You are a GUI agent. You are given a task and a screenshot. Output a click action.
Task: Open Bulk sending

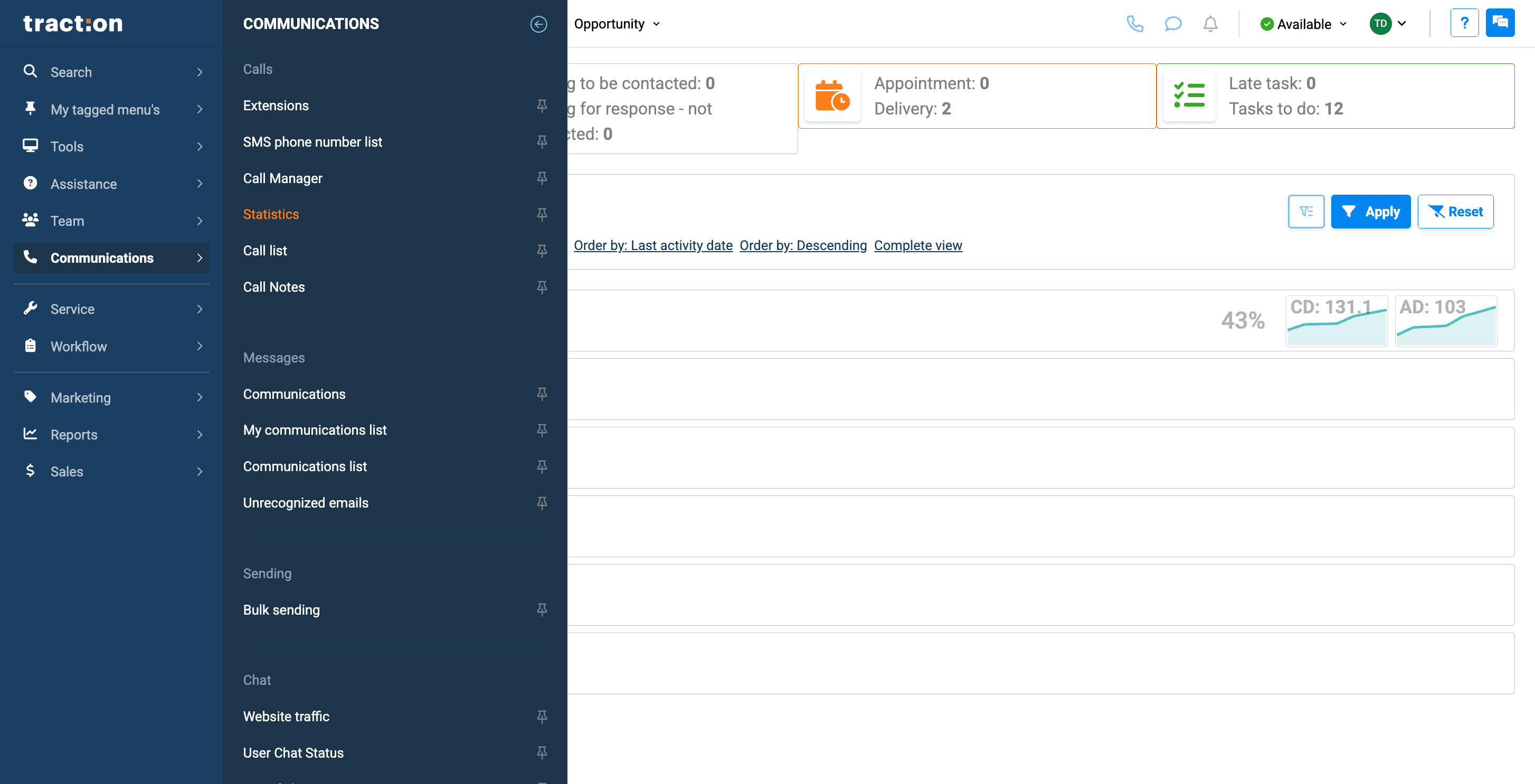click(x=281, y=609)
